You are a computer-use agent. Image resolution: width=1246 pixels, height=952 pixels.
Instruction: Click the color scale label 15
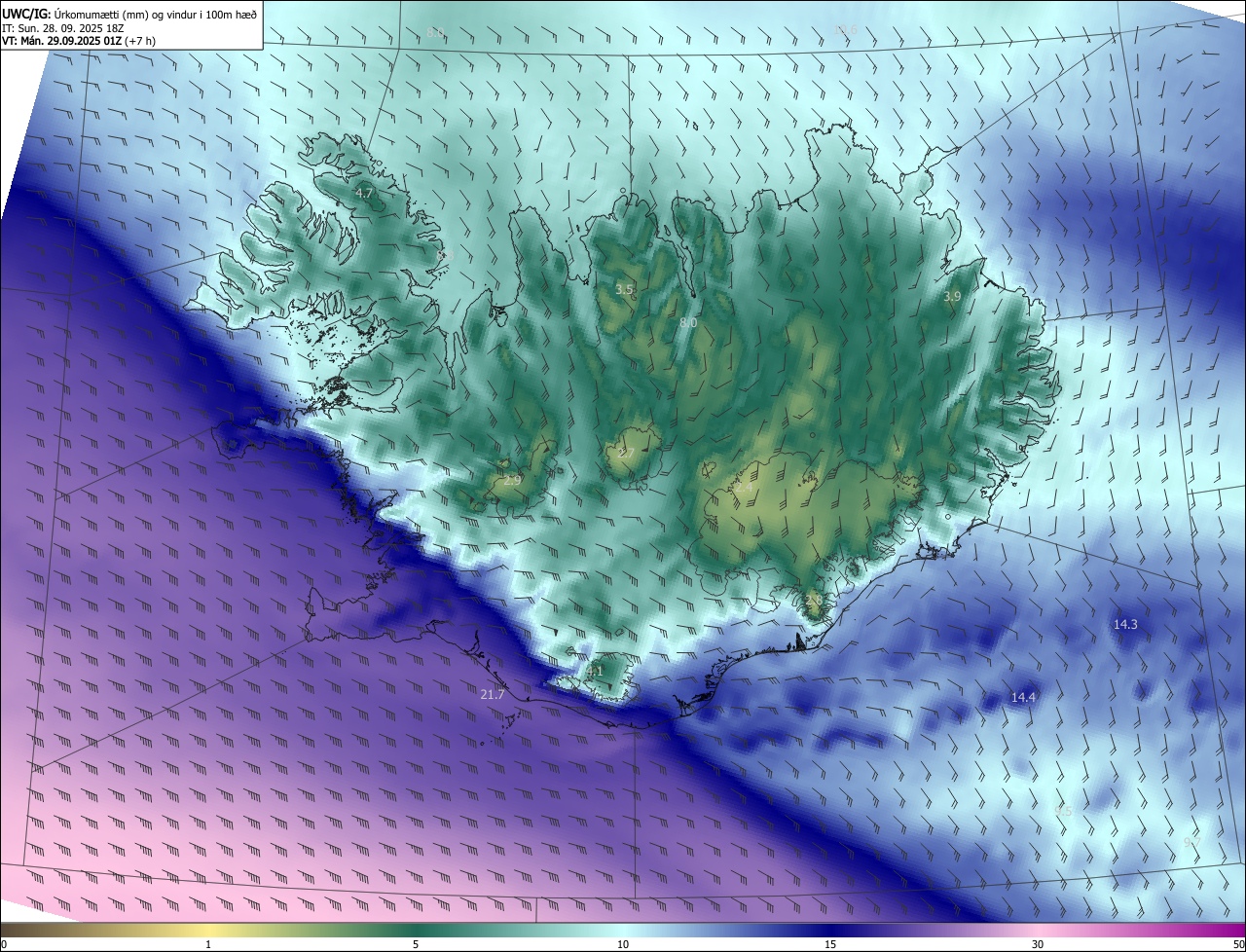click(x=830, y=944)
